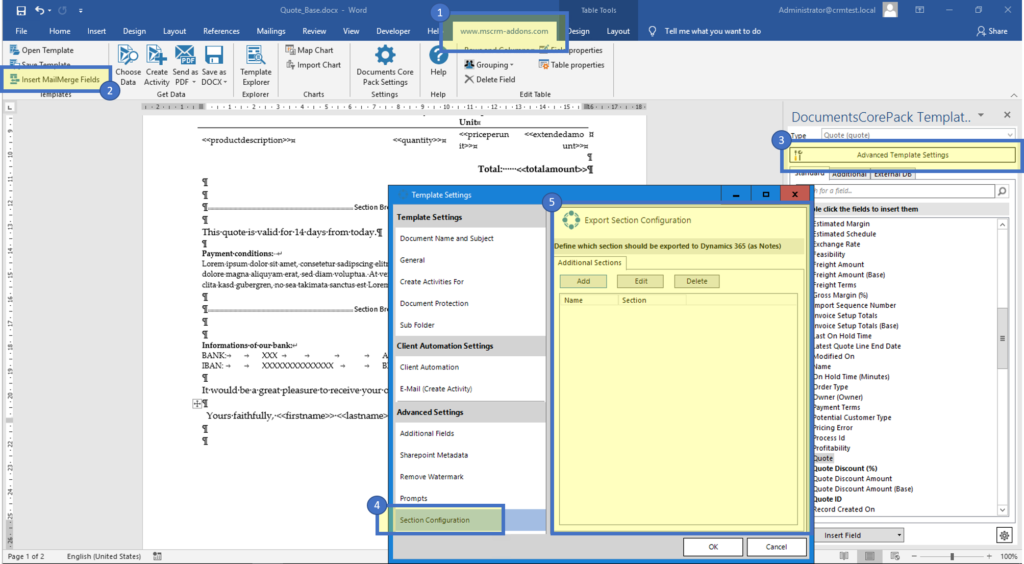Undo the last action in the title bar
1024x564 pixels.
coord(40,10)
